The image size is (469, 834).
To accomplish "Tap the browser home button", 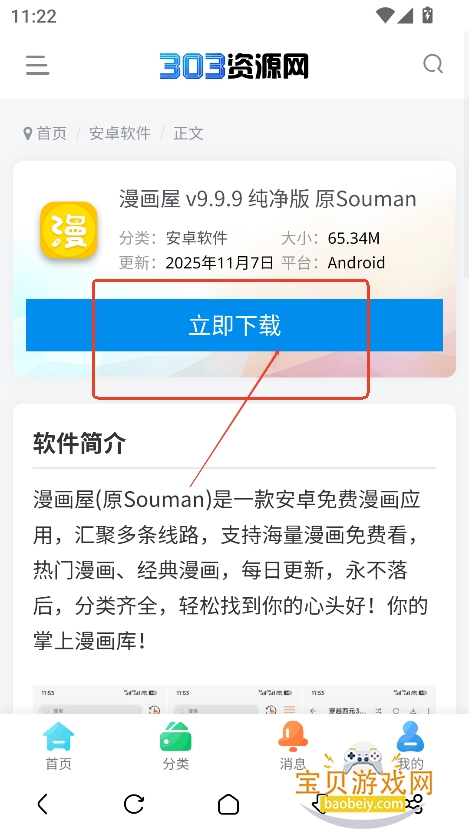I will 229,804.
